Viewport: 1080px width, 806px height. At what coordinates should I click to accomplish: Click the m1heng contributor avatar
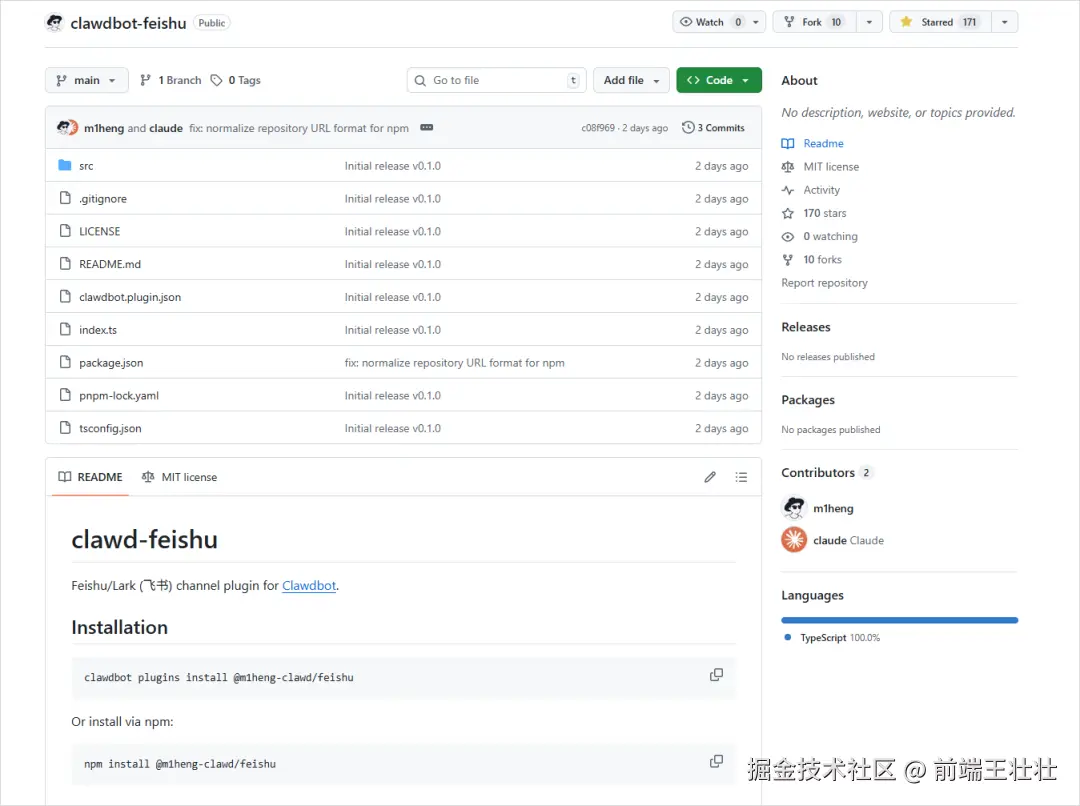[x=794, y=508]
